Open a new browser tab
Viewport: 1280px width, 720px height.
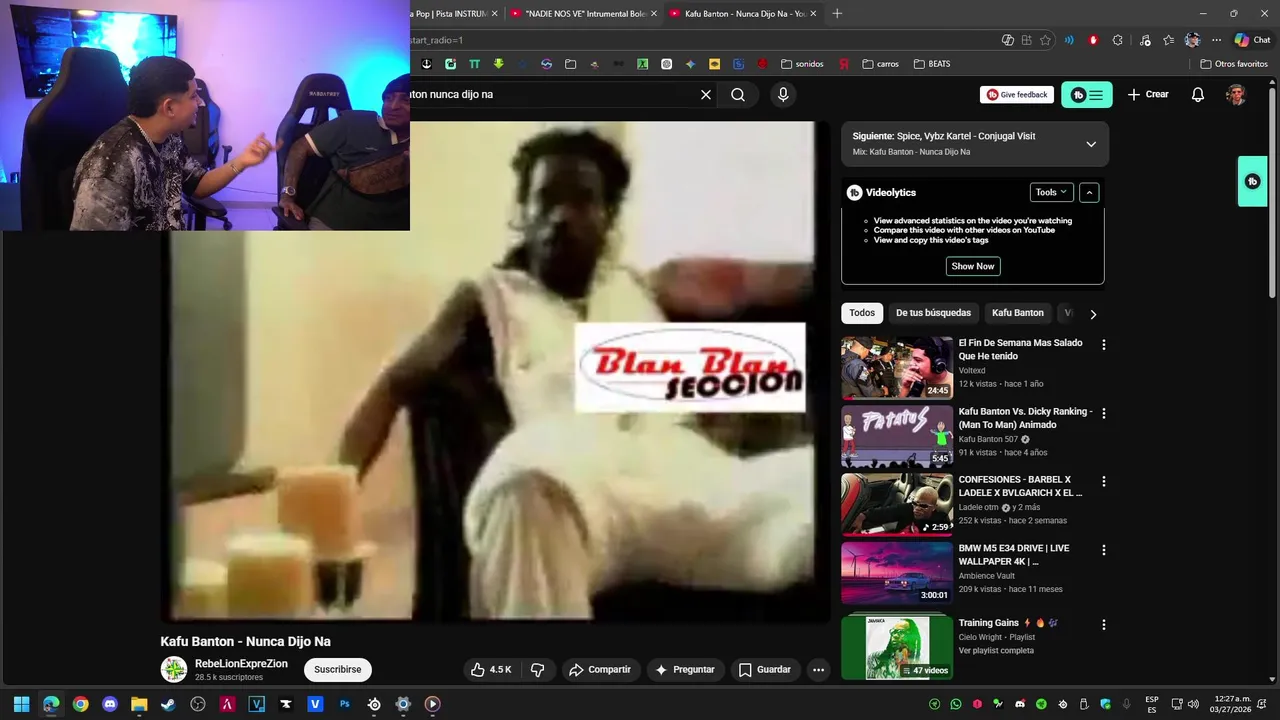click(x=837, y=14)
